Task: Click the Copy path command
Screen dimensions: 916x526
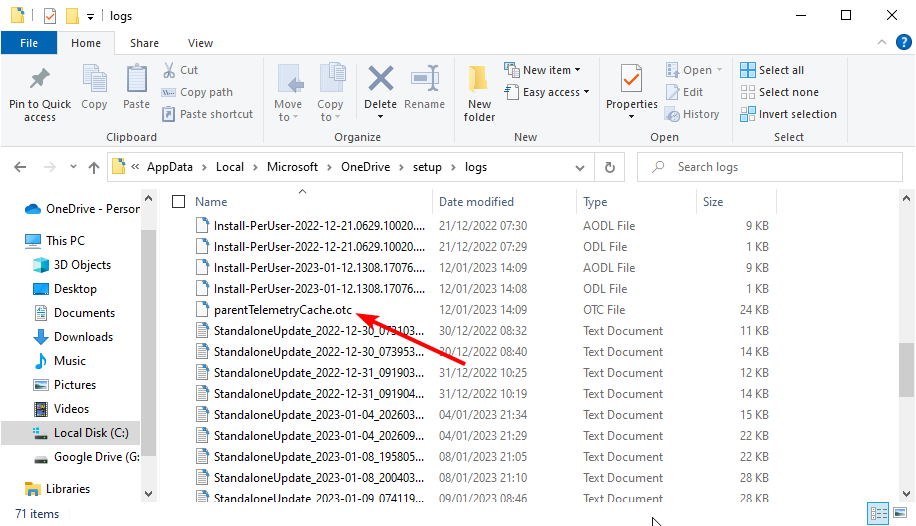Action: tap(197, 92)
